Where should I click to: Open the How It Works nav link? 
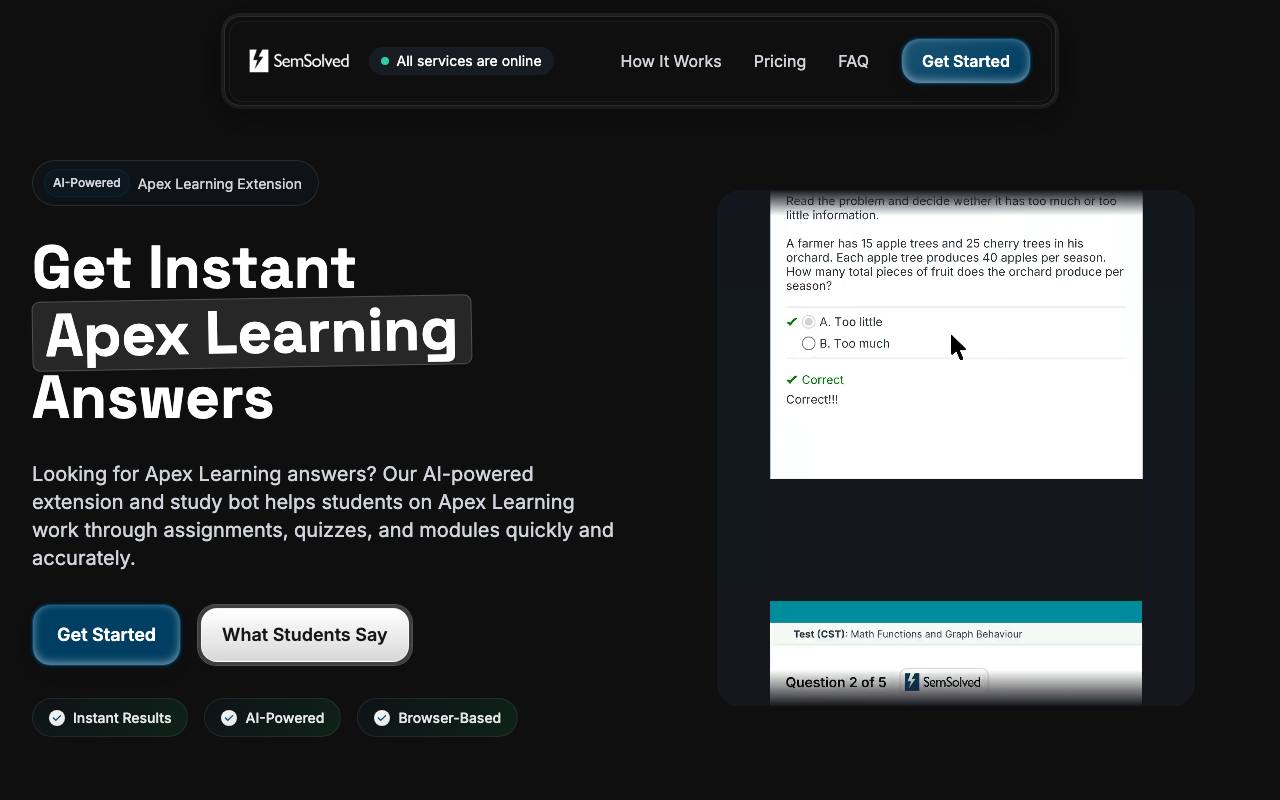(671, 61)
